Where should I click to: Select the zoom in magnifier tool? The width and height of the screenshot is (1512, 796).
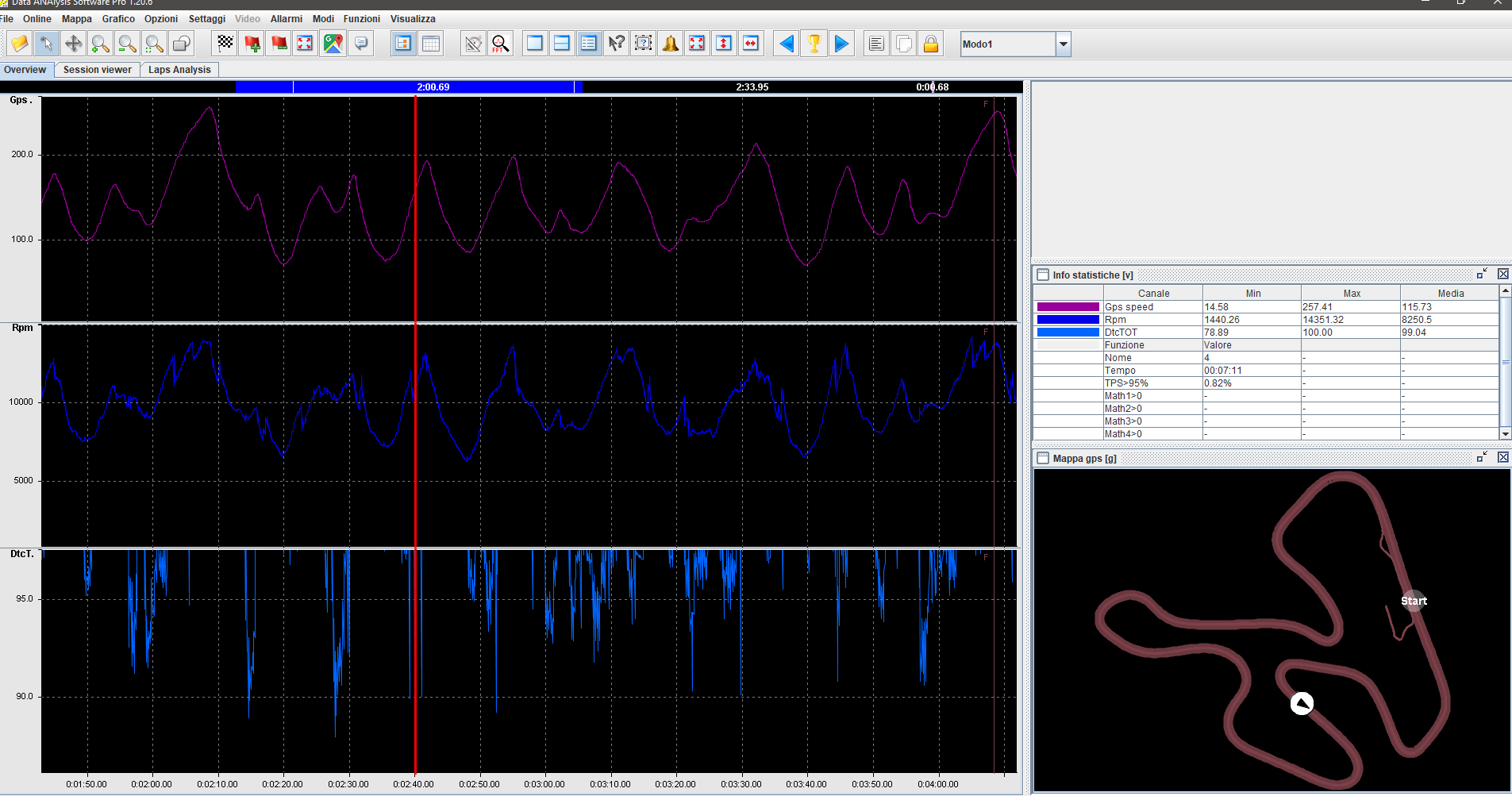click(x=100, y=44)
